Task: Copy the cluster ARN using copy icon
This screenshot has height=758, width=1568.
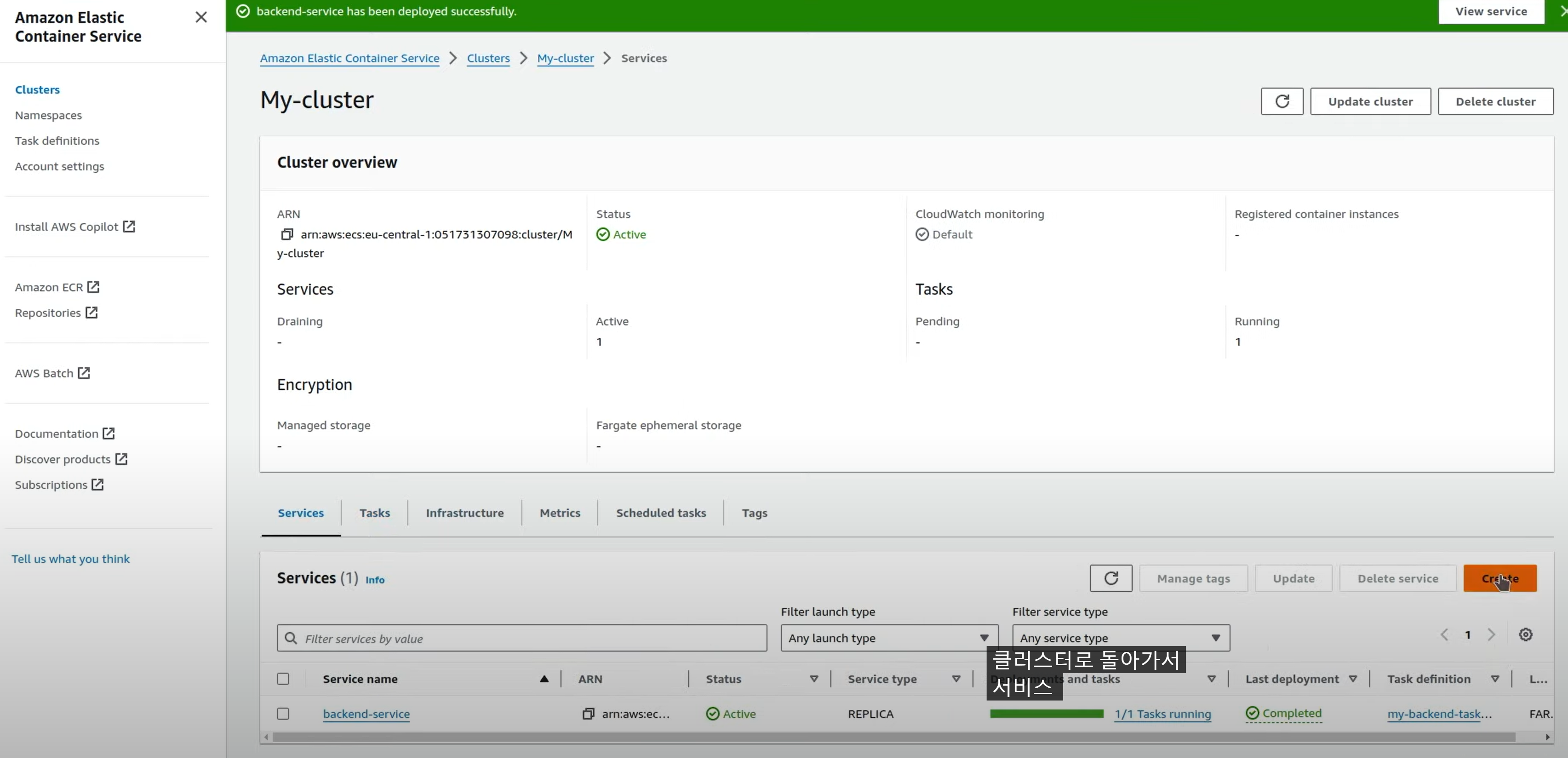Action: pos(287,234)
